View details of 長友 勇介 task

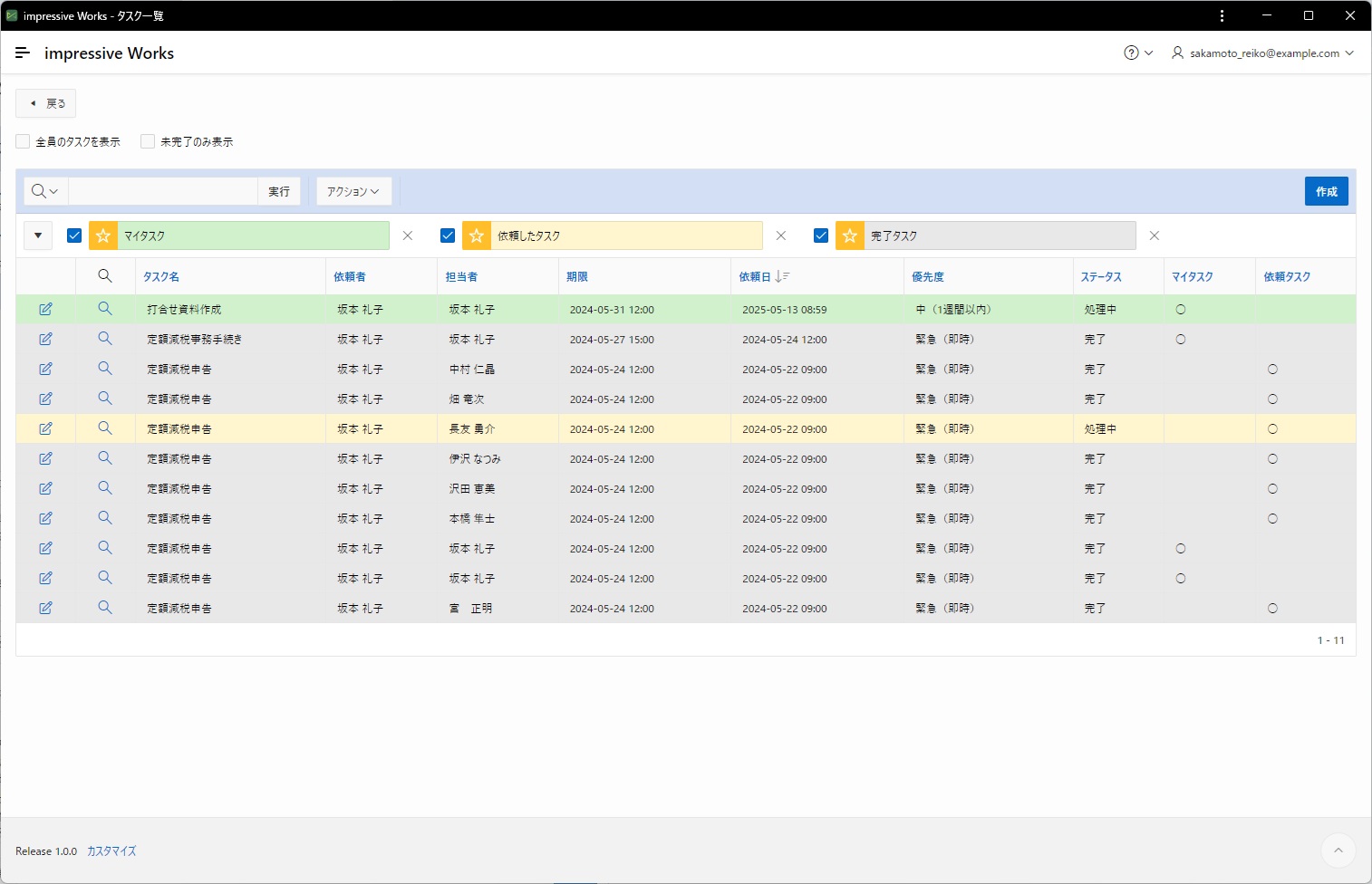[x=105, y=428]
